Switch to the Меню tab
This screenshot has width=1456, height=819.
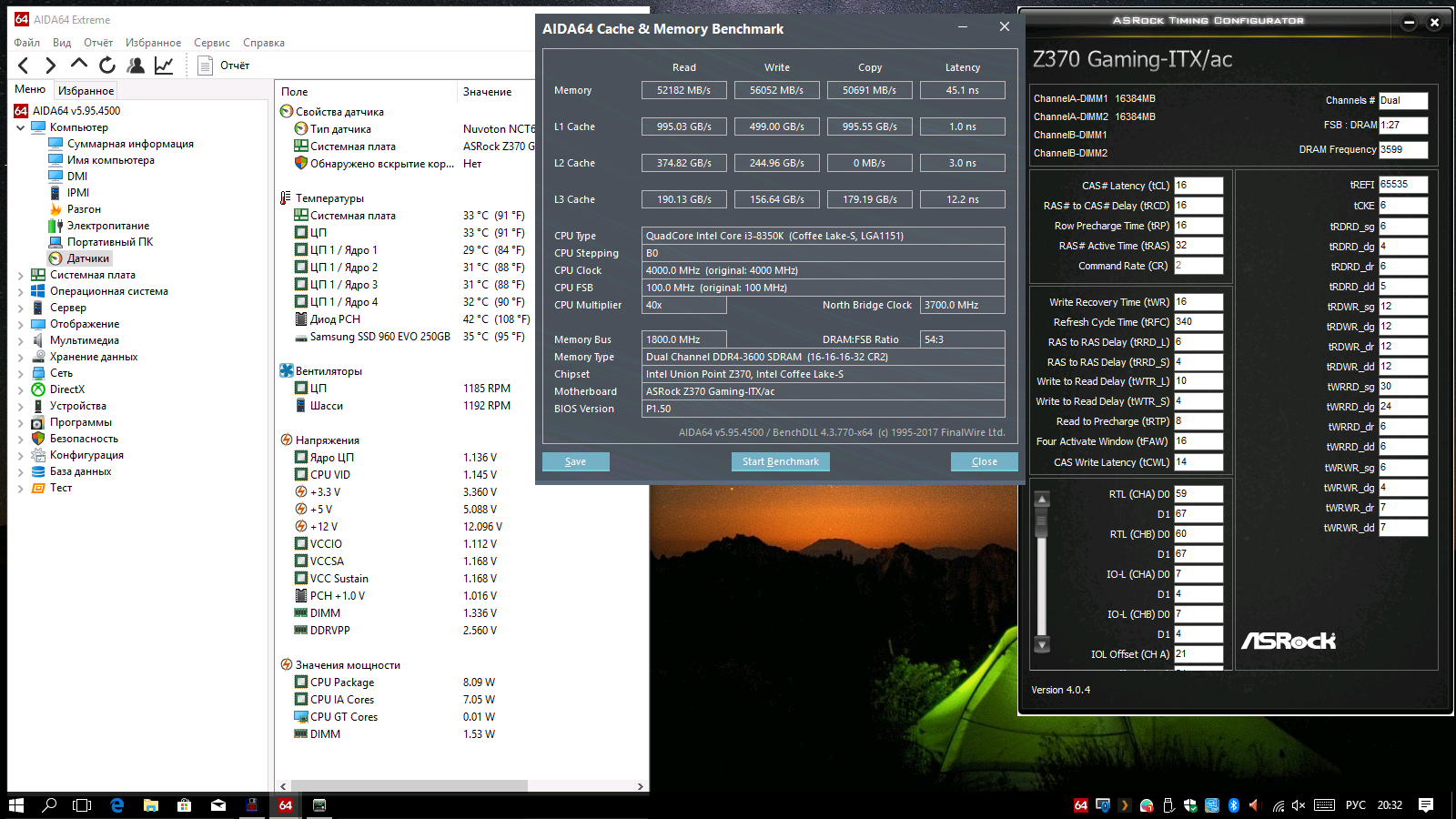[x=30, y=89]
